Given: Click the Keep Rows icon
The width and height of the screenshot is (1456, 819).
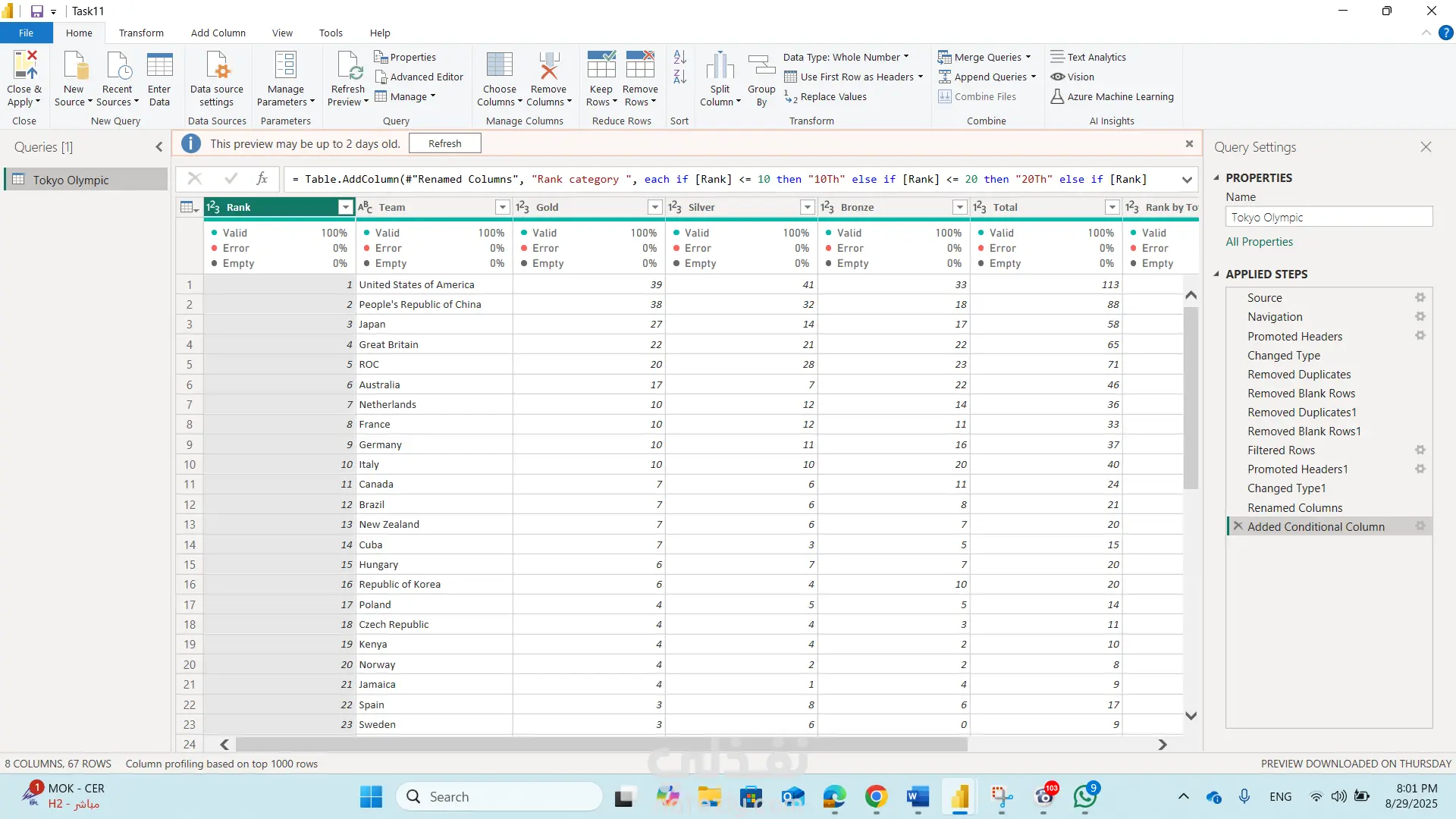Looking at the screenshot, I should click(601, 67).
